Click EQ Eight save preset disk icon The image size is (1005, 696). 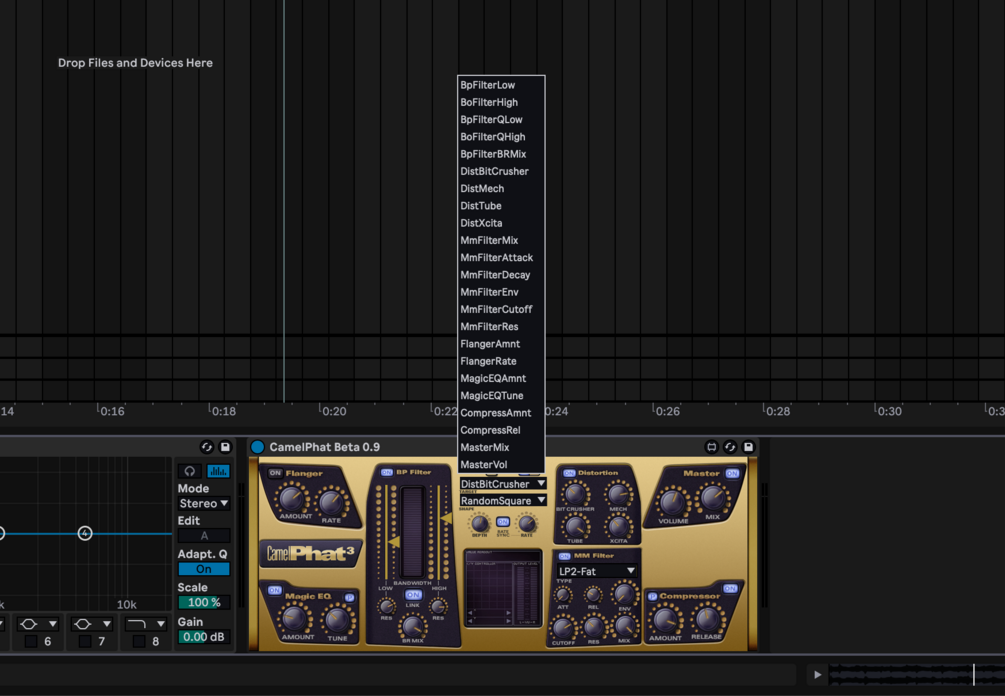[225, 447]
